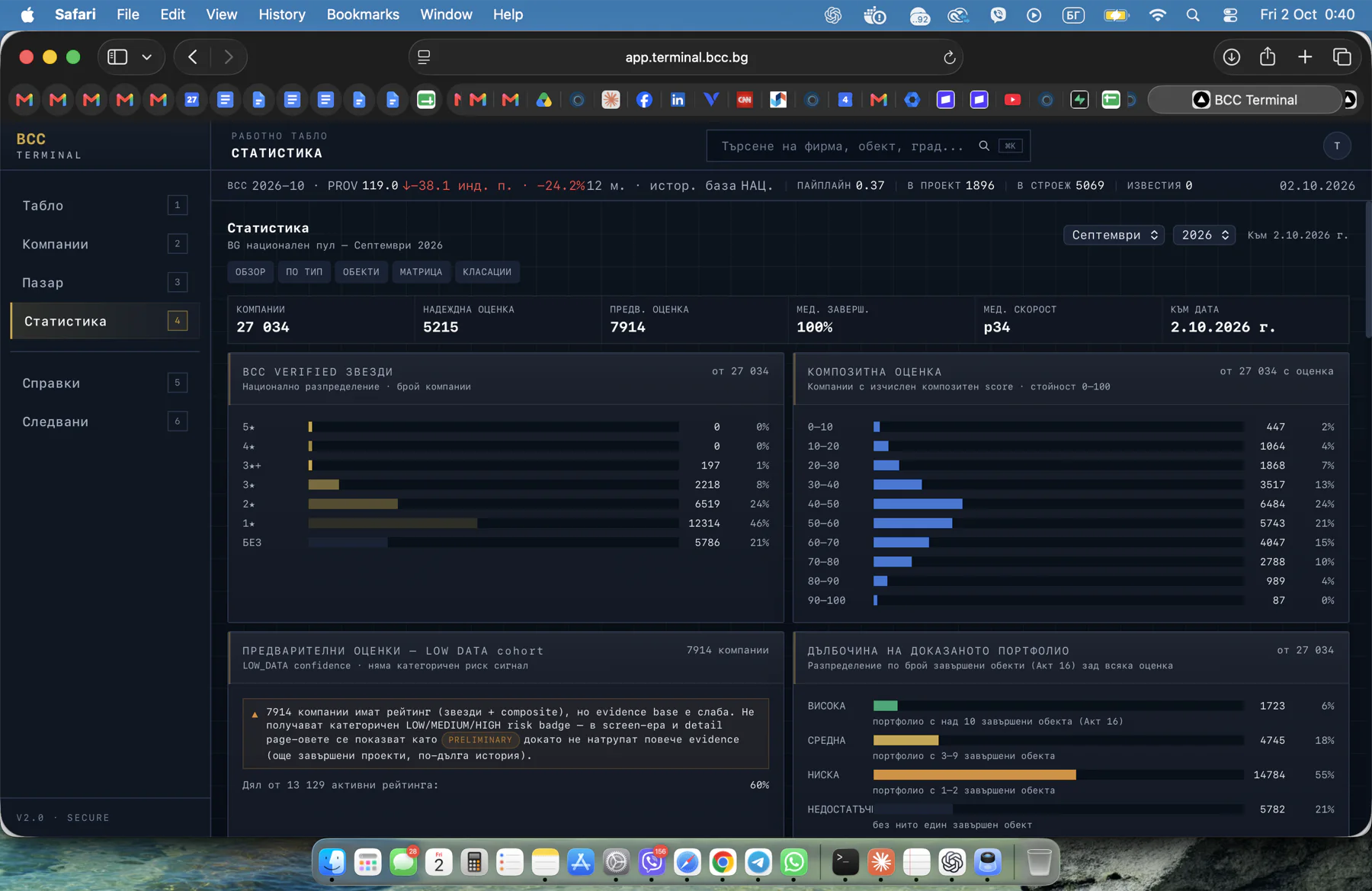The width and height of the screenshot is (1372, 891).
Task: Expand the Септември month dropdown
Action: (1114, 235)
